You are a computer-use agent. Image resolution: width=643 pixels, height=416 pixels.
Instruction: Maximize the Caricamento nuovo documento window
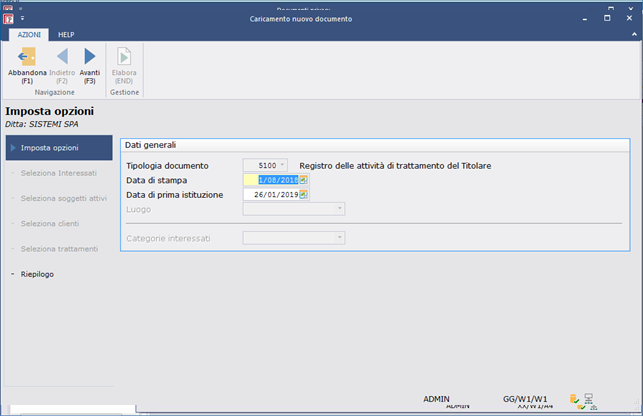click(x=607, y=18)
